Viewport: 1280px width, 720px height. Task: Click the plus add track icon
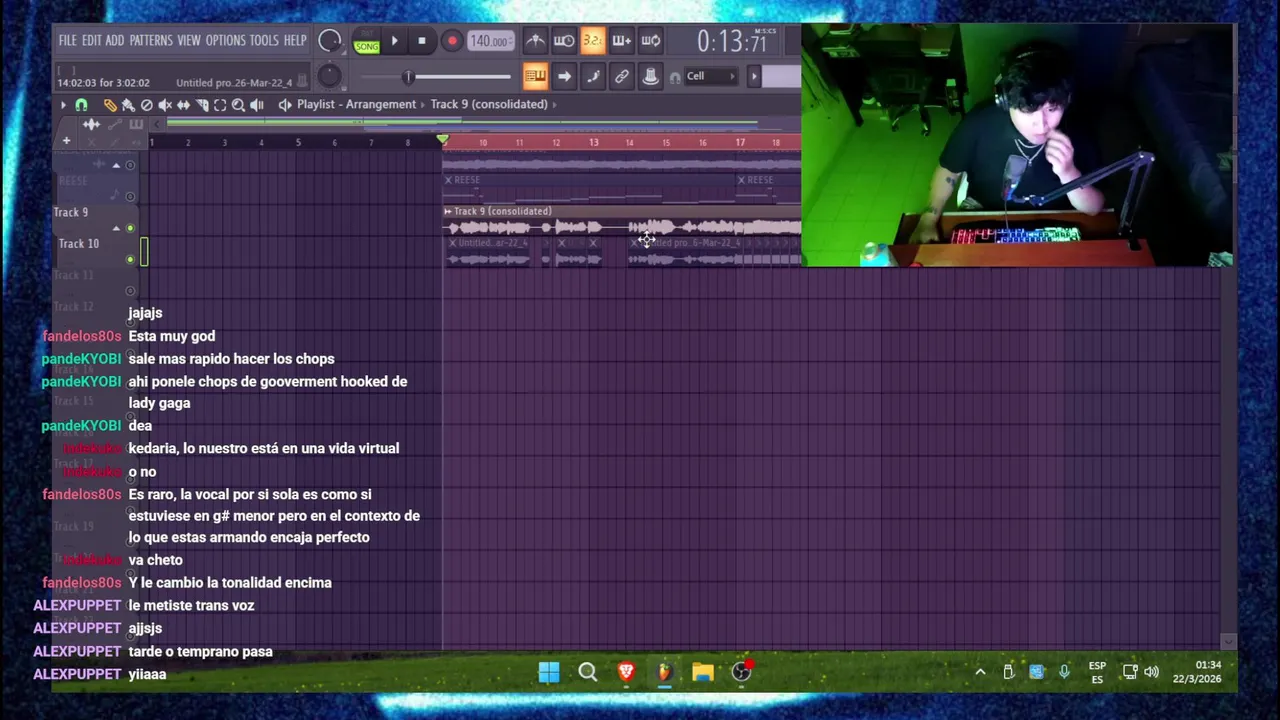tap(66, 140)
